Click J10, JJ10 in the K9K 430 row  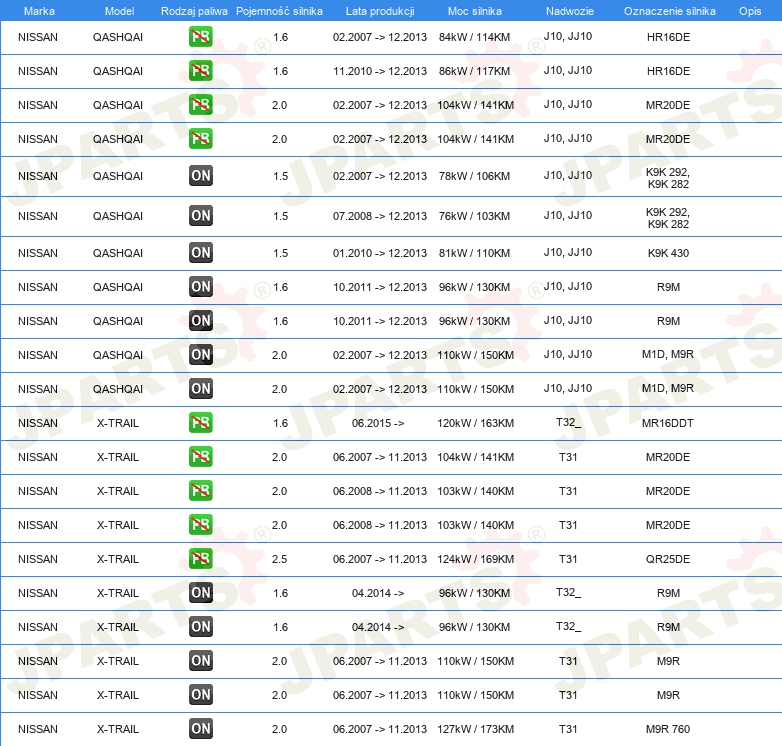(568, 252)
